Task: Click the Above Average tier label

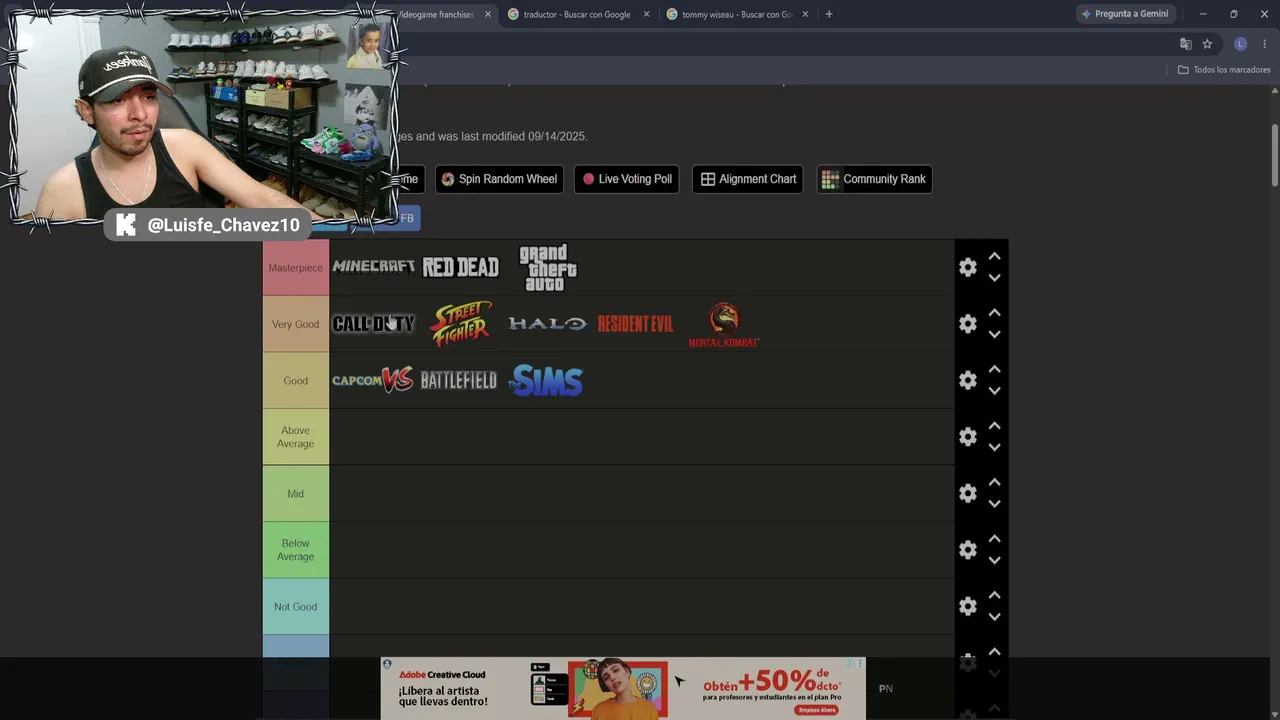Action: [296, 437]
